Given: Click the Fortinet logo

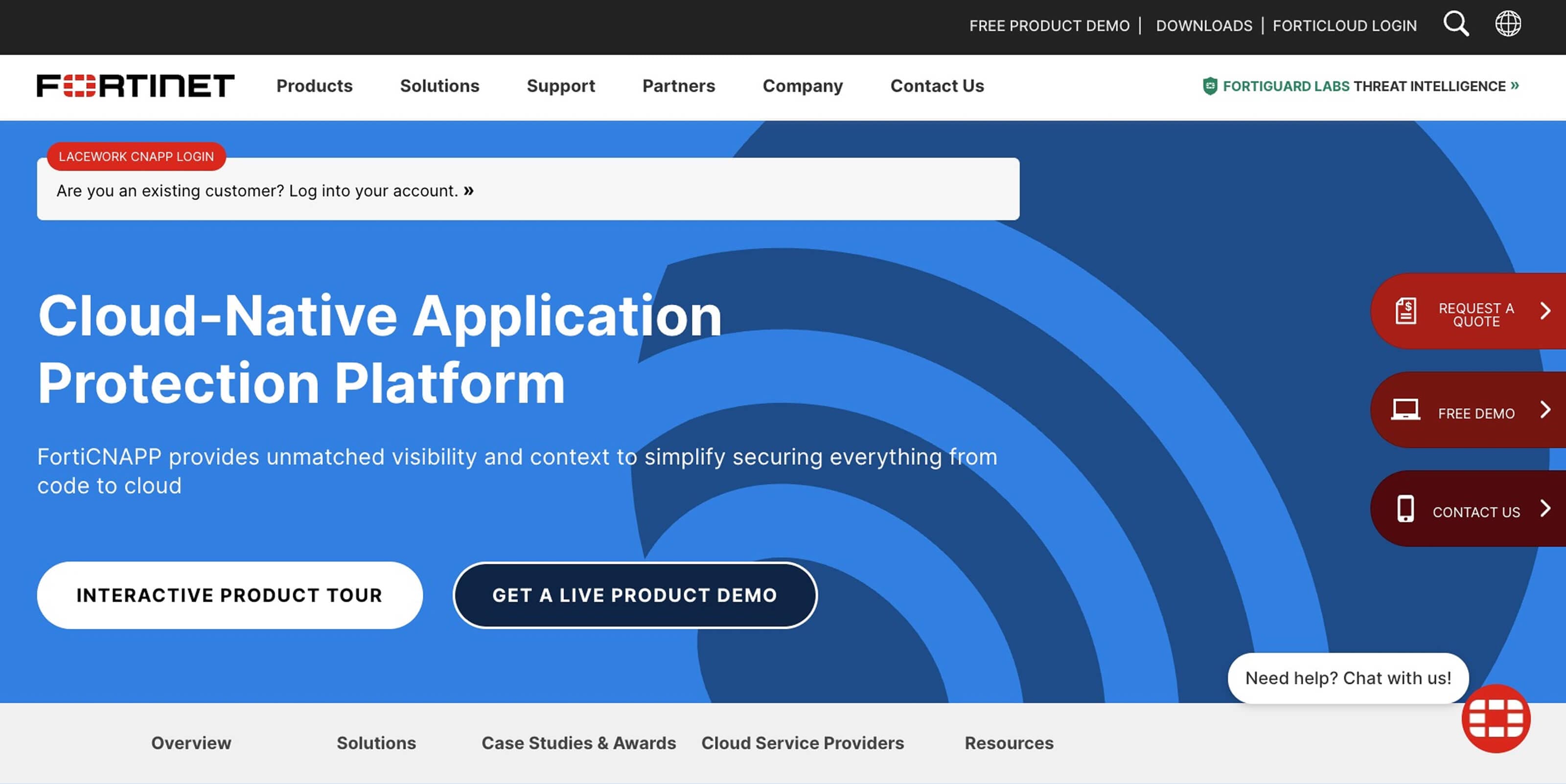Looking at the screenshot, I should (x=136, y=86).
